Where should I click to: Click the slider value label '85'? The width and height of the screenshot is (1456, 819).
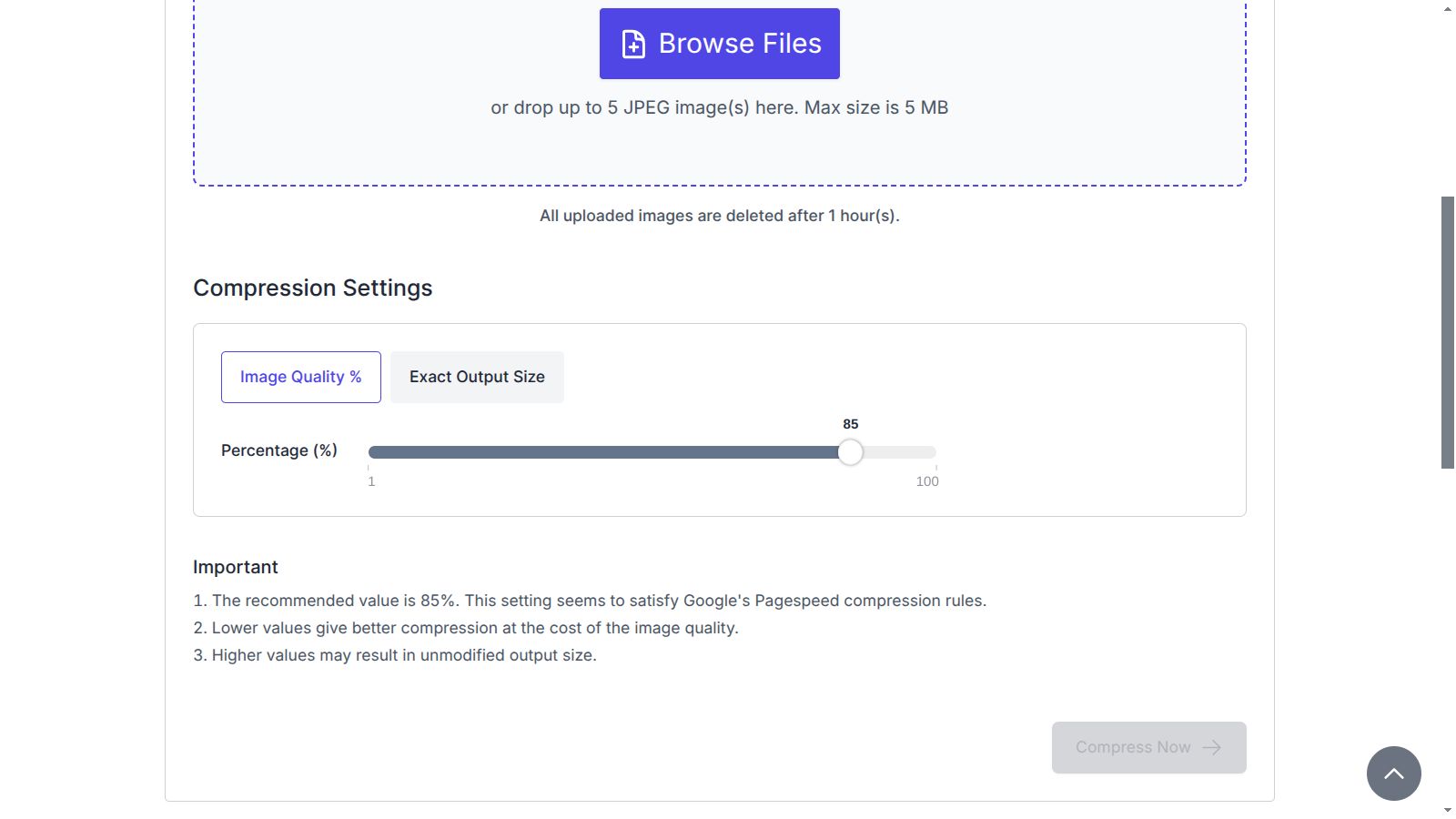tap(851, 424)
